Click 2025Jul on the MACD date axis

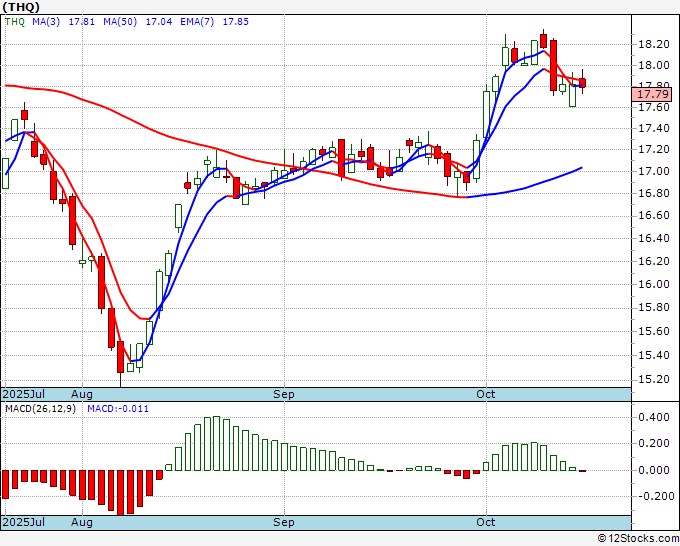click(24, 522)
